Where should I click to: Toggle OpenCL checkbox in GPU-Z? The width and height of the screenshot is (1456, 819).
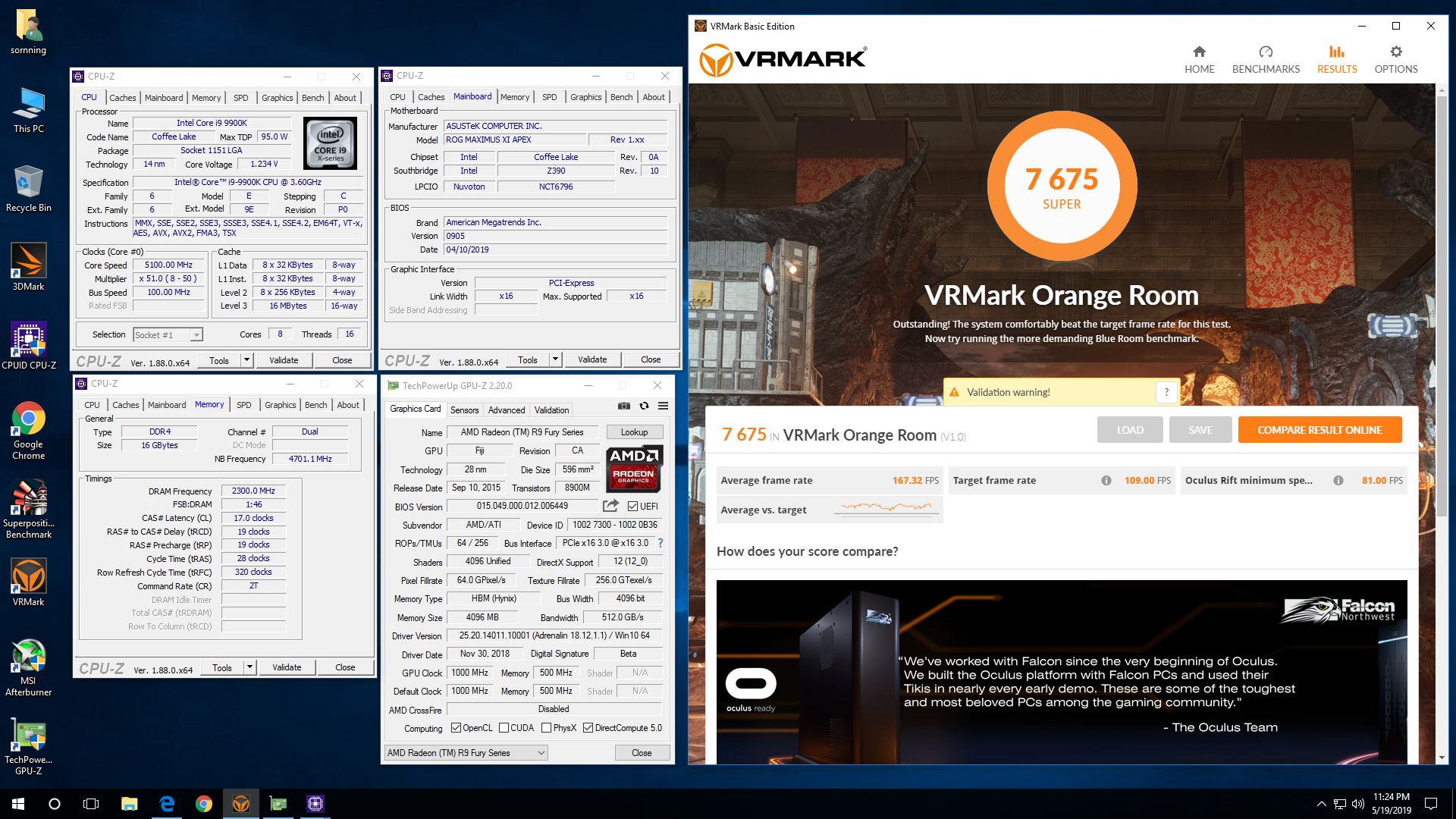coord(456,728)
